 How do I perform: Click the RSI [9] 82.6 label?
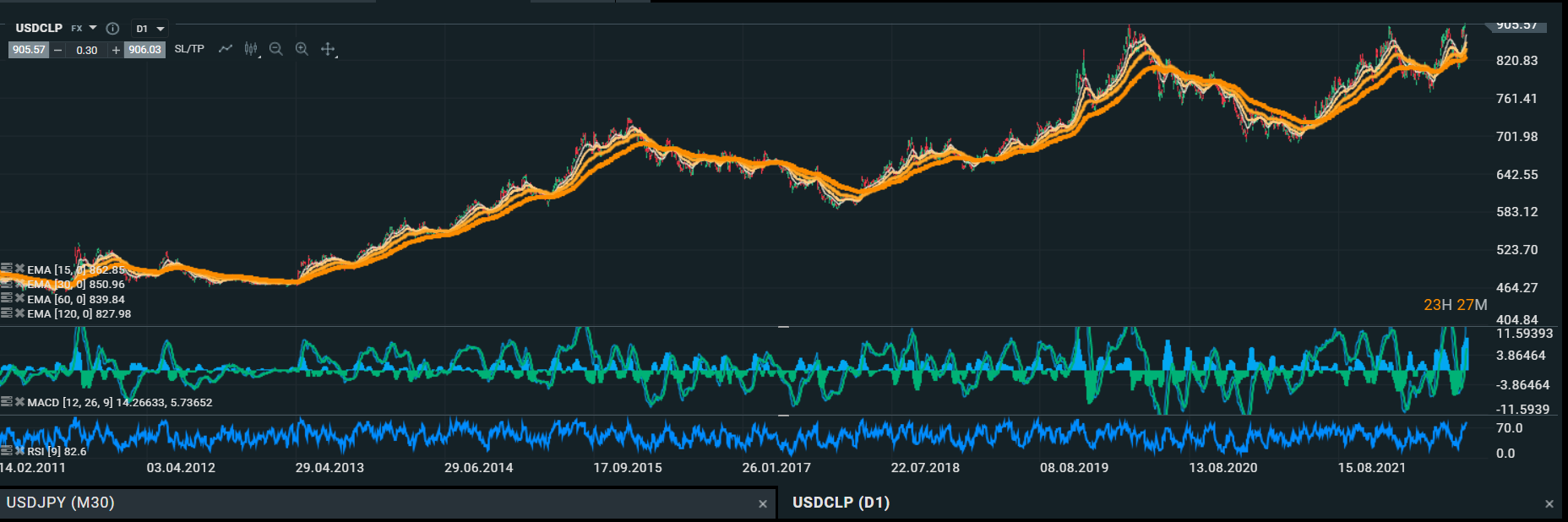[x=57, y=451]
